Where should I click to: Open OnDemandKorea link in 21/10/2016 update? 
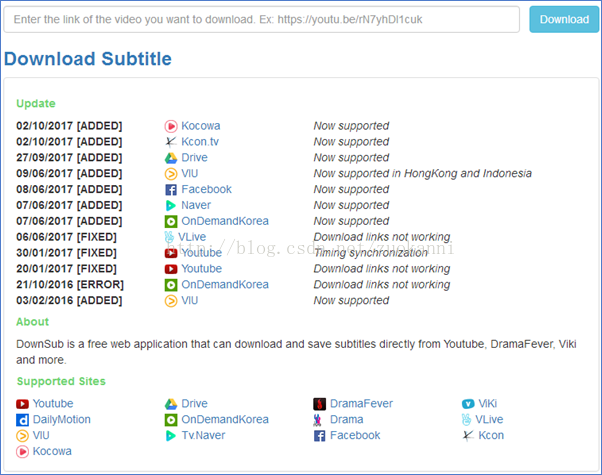[x=225, y=285]
